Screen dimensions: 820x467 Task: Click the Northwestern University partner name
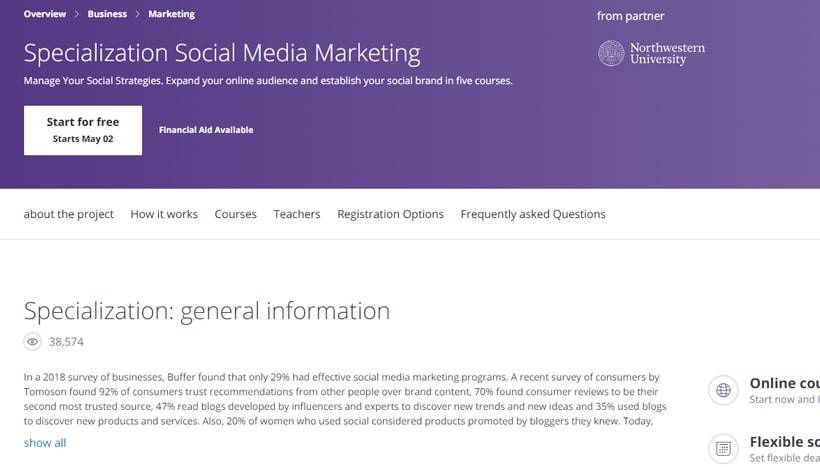[x=667, y=53]
